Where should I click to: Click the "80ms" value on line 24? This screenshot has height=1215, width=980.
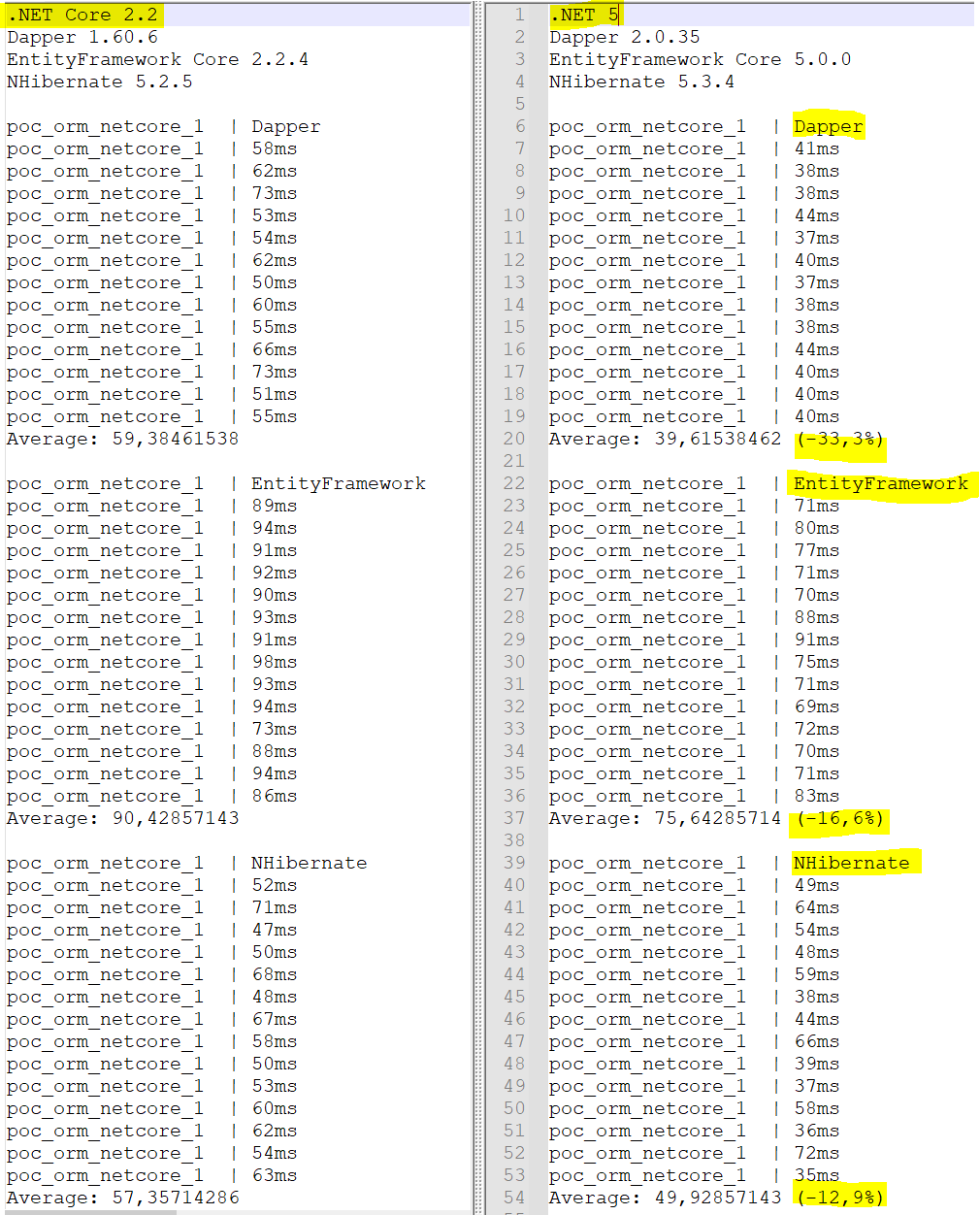(817, 528)
